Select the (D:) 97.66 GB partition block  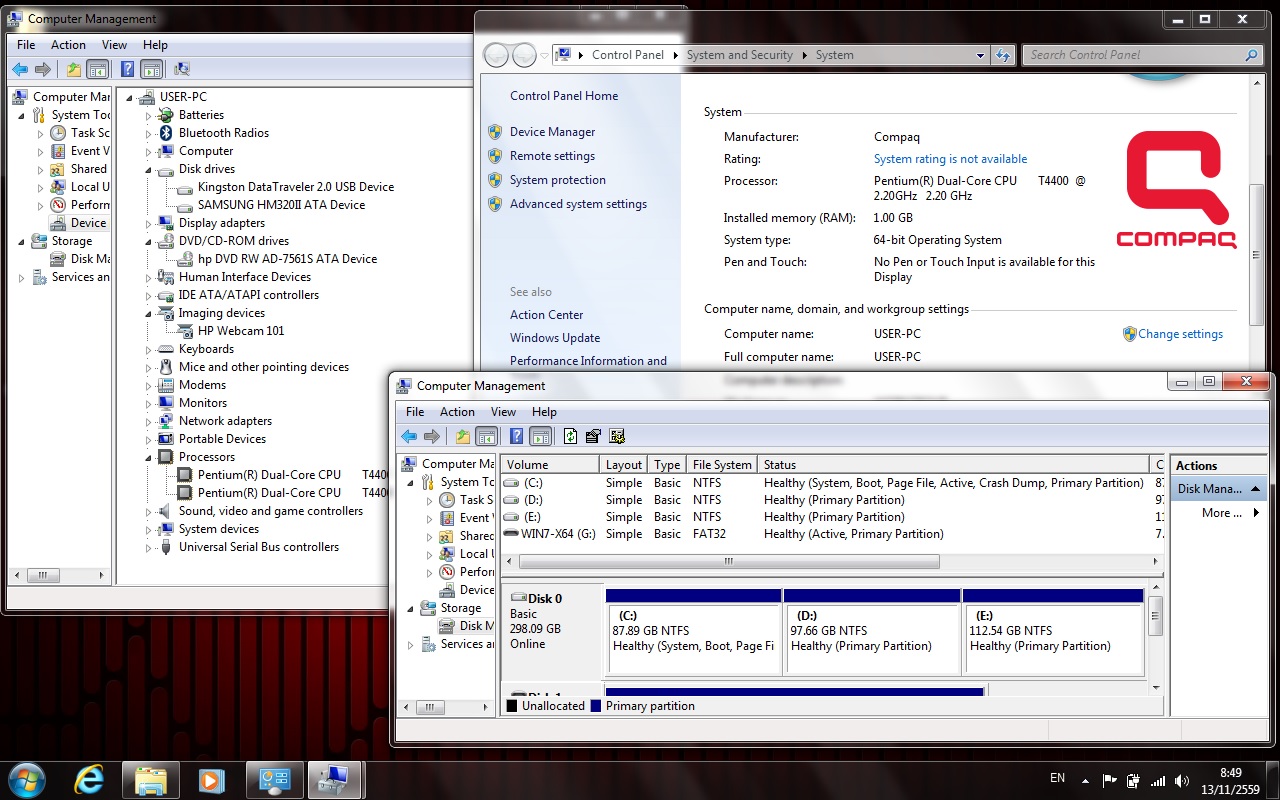871,638
